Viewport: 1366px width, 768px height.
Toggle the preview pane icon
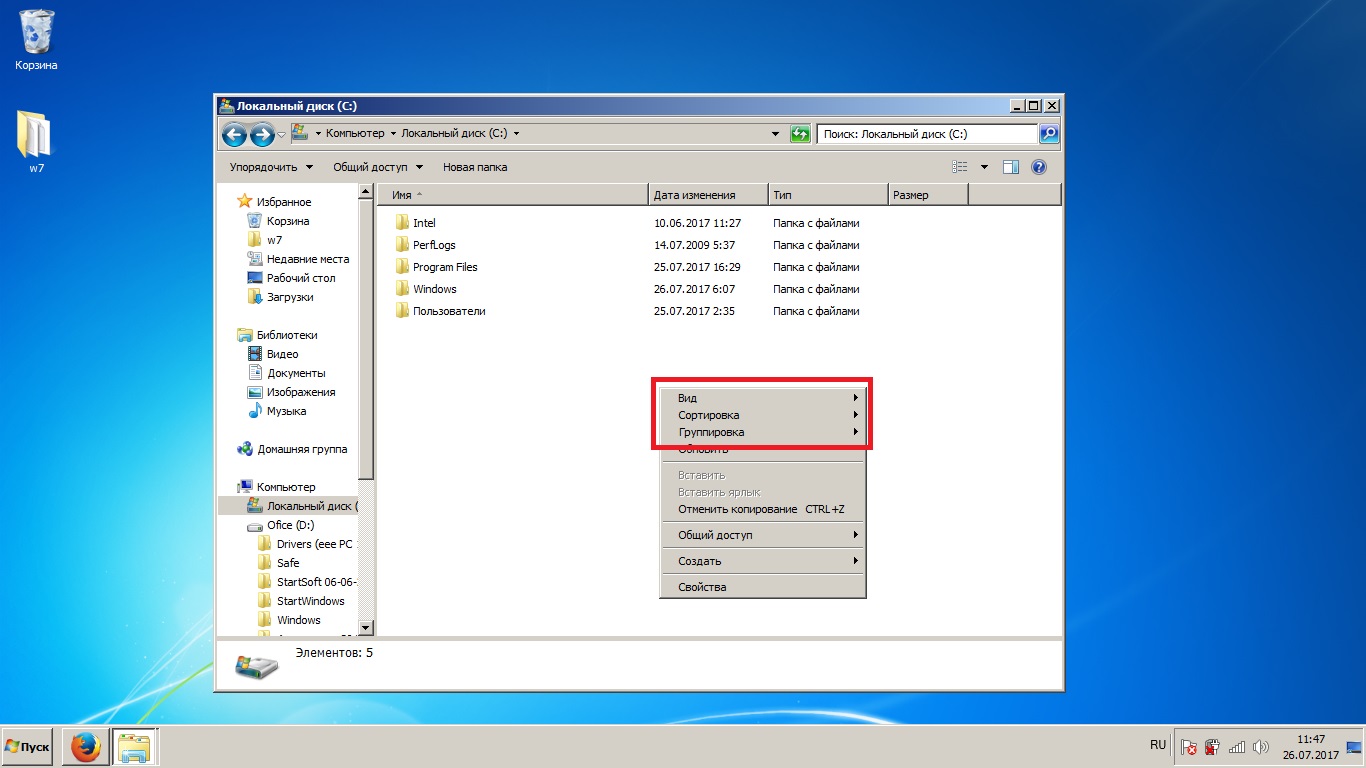coord(1011,167)
